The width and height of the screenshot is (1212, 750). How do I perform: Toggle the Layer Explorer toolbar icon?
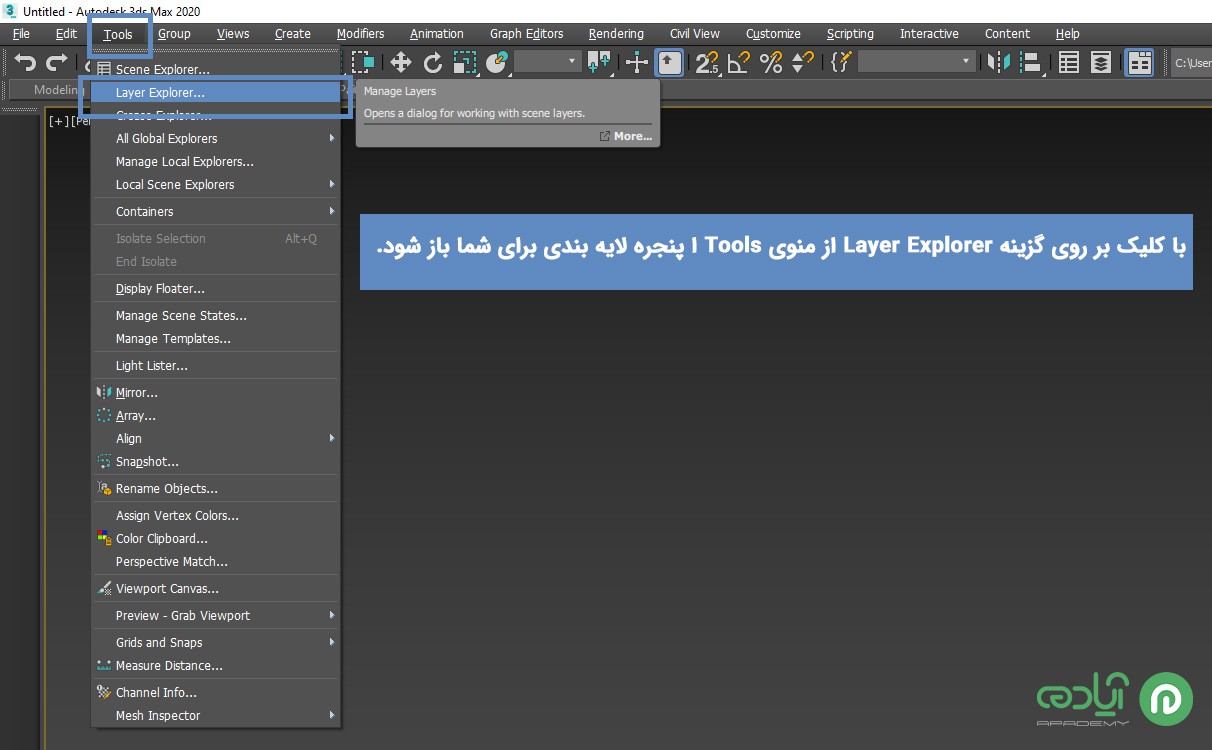click(x=1101, y=63)
